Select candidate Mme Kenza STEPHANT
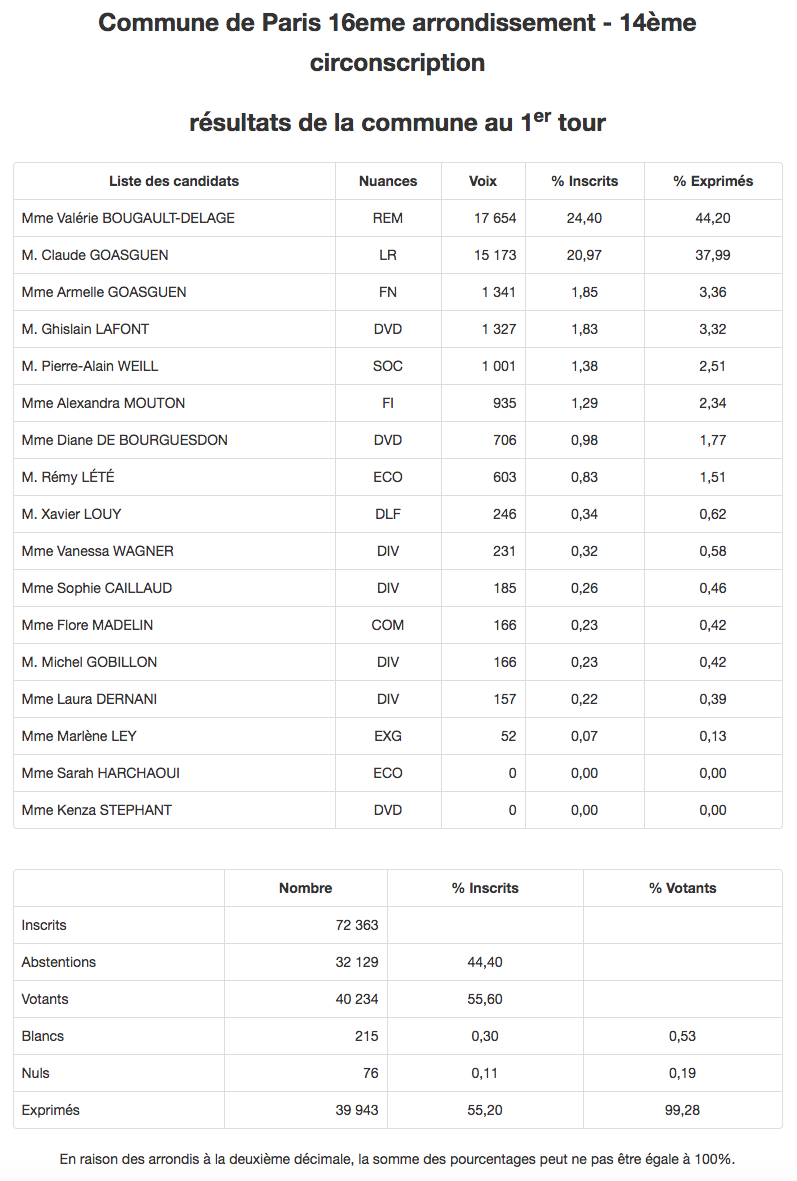797x1181 pixels. 97,810
